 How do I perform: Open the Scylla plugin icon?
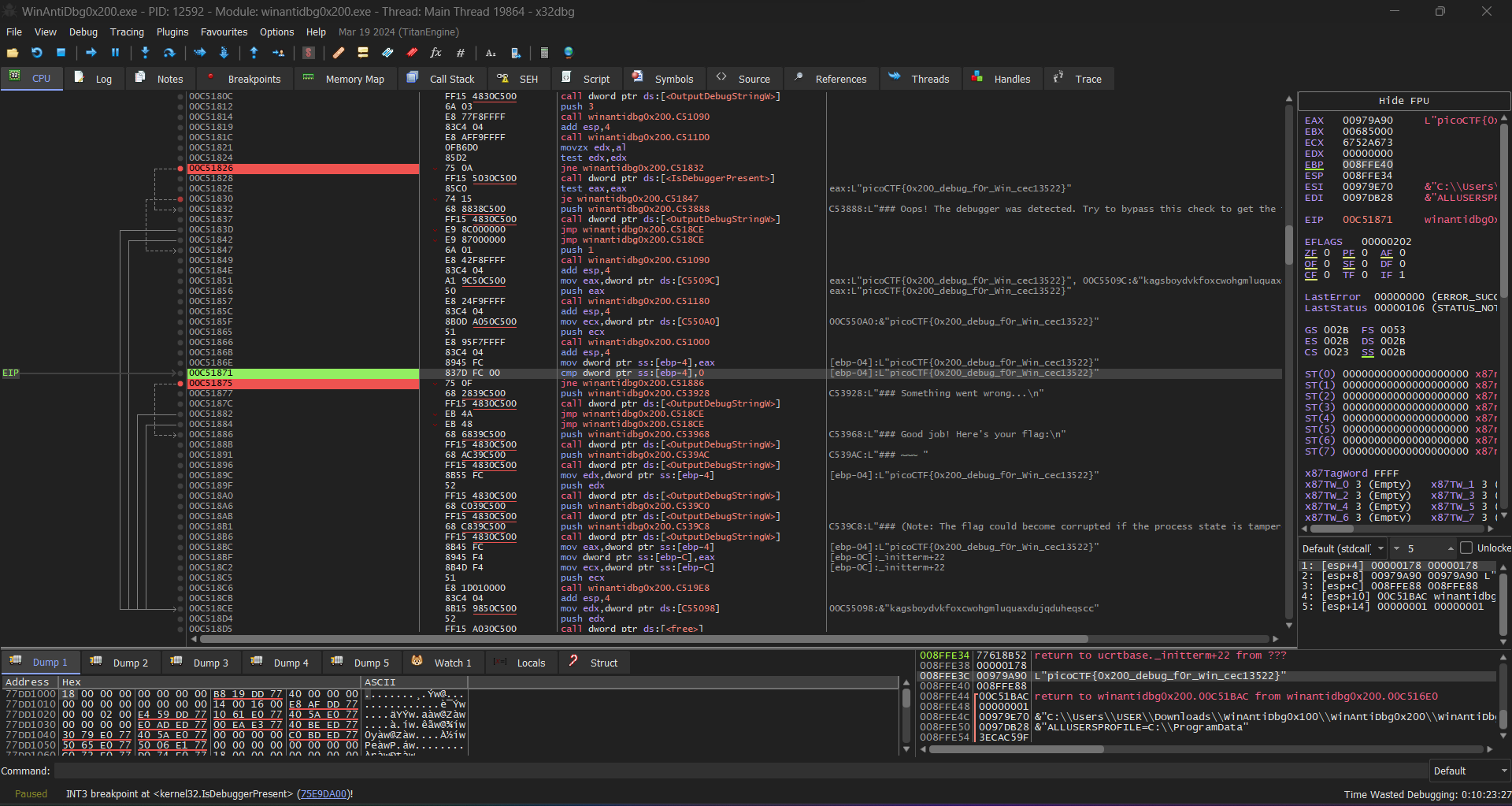(309, 53)
